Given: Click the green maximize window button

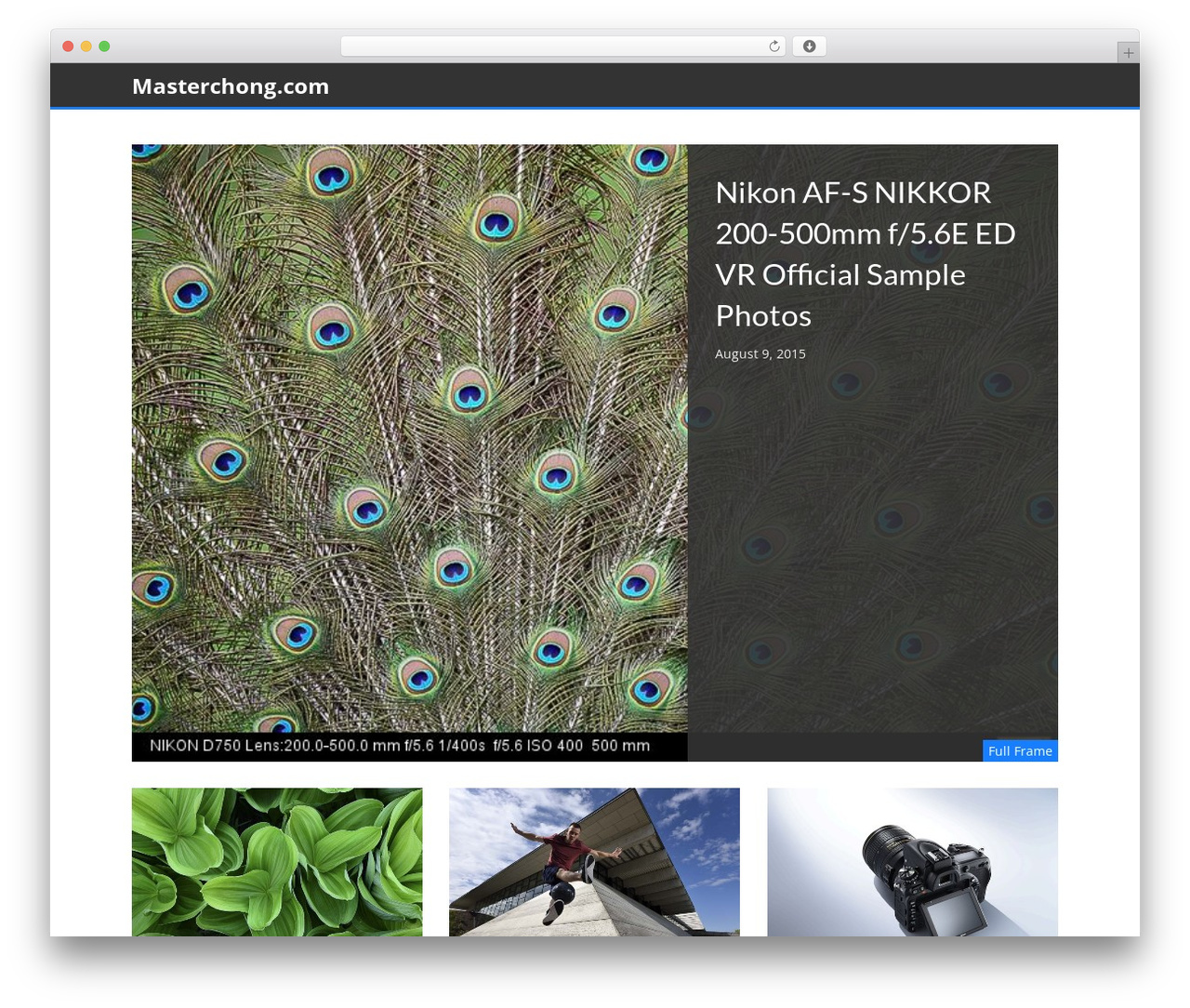Looking at the screenshot, I should [x=104, y=46].
